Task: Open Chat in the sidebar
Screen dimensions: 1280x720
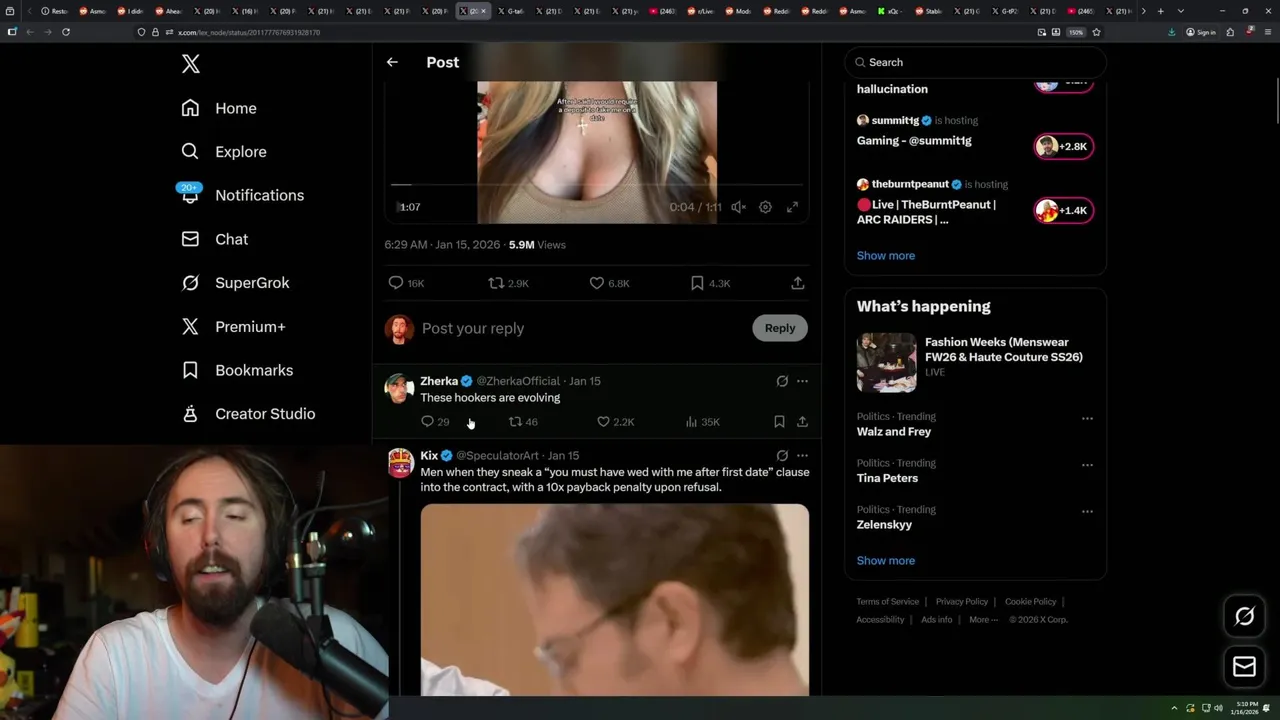Action: (x=214, y=239)
